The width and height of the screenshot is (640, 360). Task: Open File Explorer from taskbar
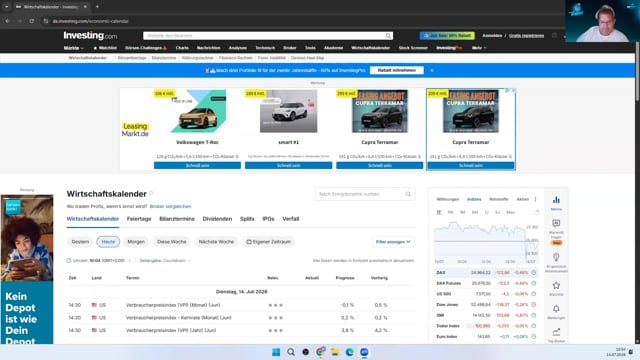point(335,352)
